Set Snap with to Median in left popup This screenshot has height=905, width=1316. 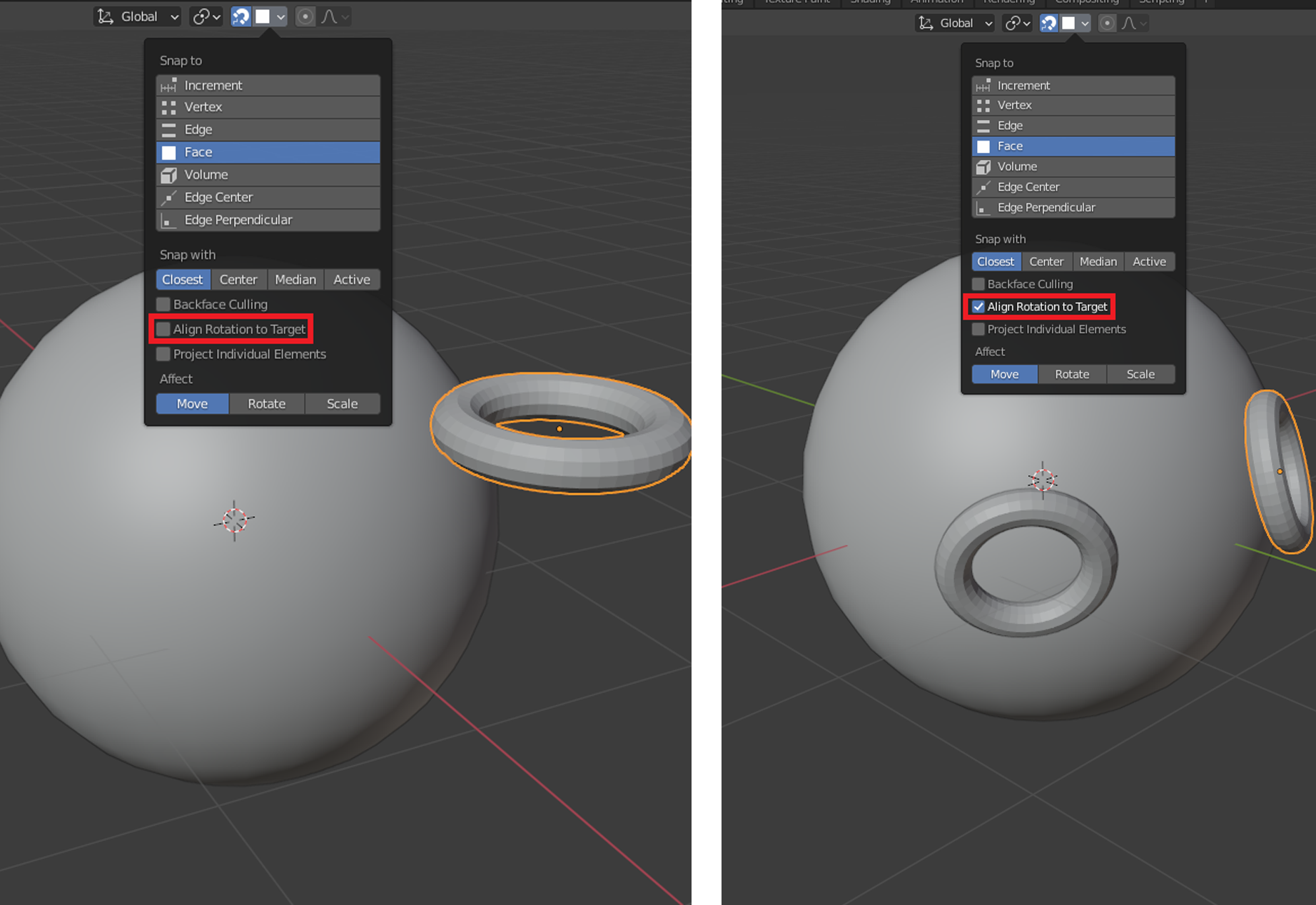[295, 280]
